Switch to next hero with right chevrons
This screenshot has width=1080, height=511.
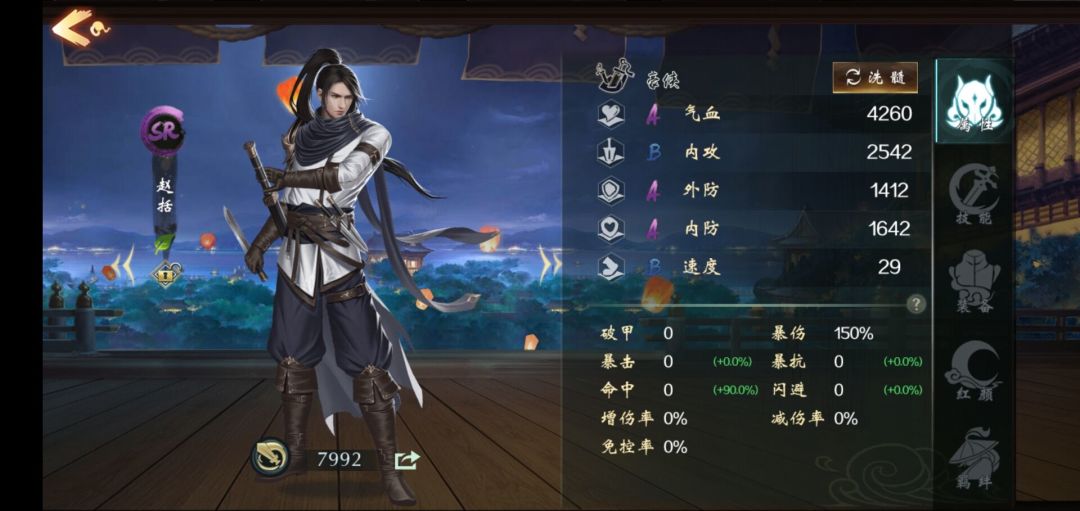550,264
